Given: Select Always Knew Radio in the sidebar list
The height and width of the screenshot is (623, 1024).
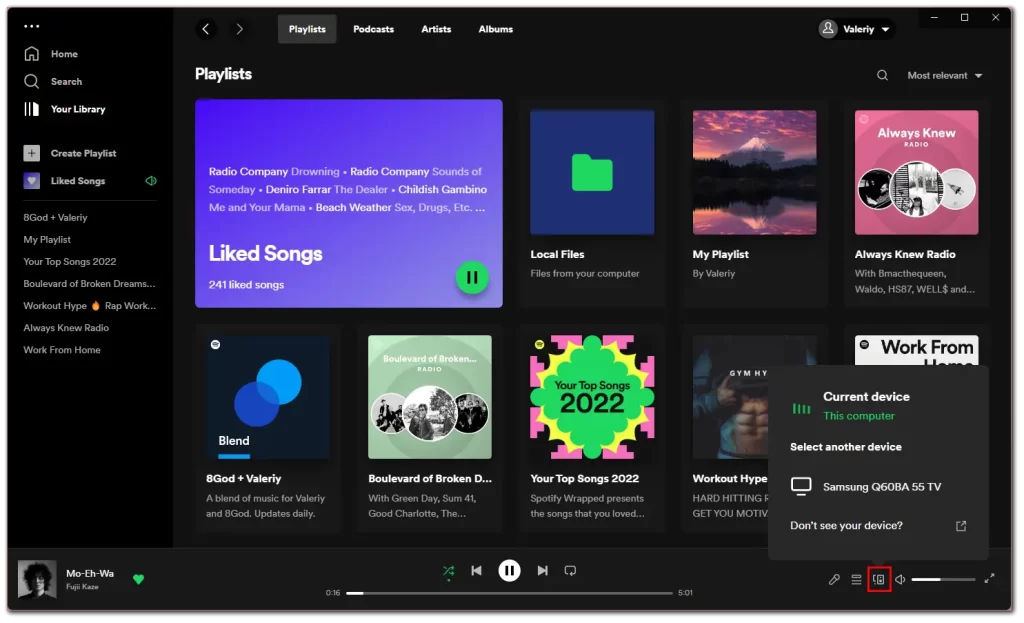Looking at the screenshot, I should (x=66, y=328).
